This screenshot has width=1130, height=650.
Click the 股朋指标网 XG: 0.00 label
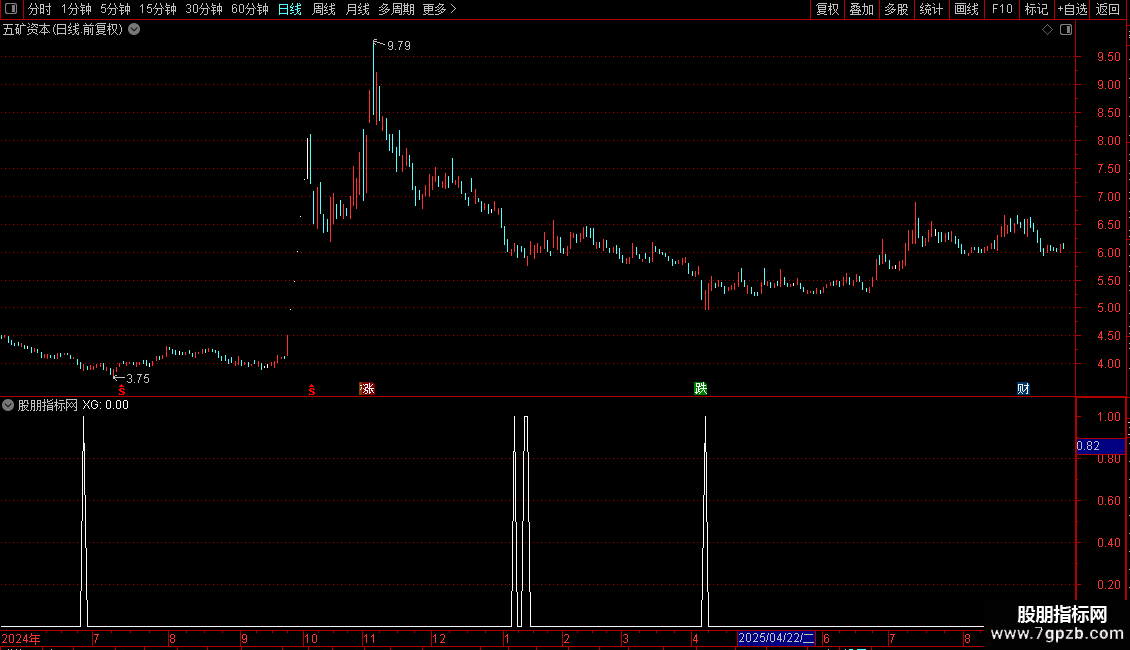pyautogui.click(x=73, y=405)
